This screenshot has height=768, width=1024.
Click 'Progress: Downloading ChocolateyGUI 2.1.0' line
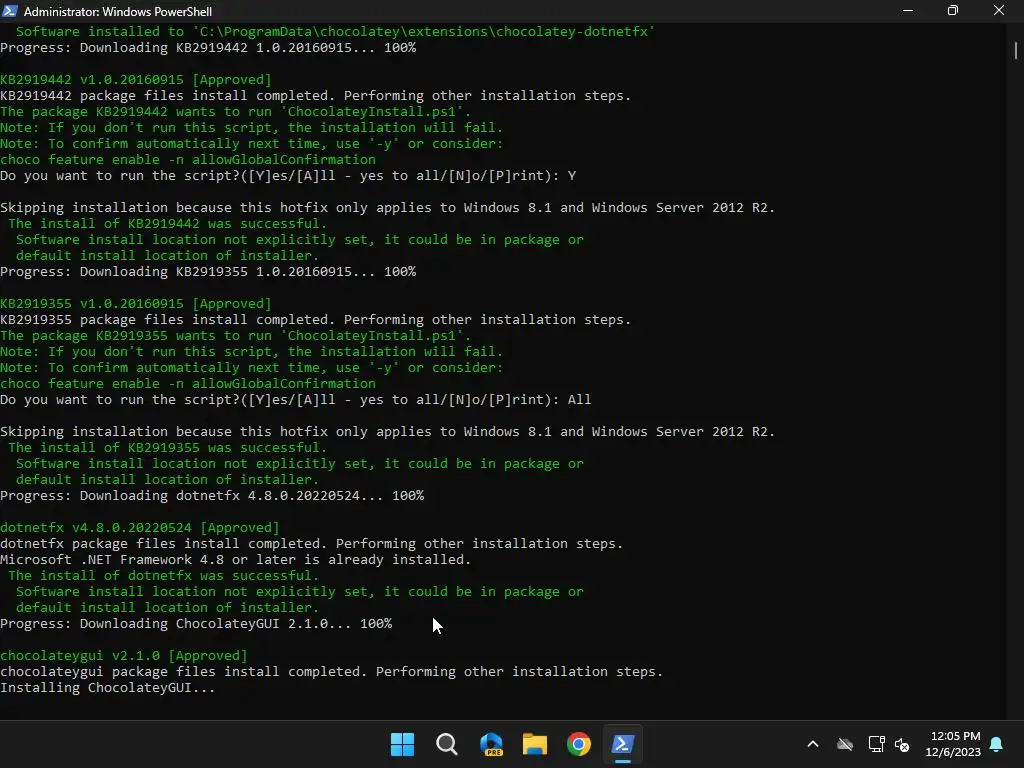[196, 624]
